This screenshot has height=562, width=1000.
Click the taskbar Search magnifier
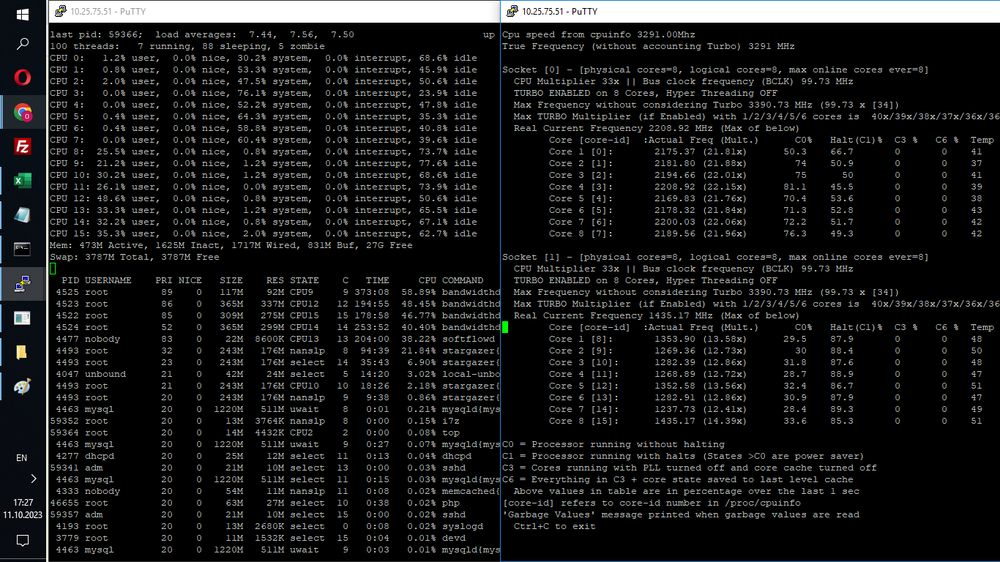point(22,44)
